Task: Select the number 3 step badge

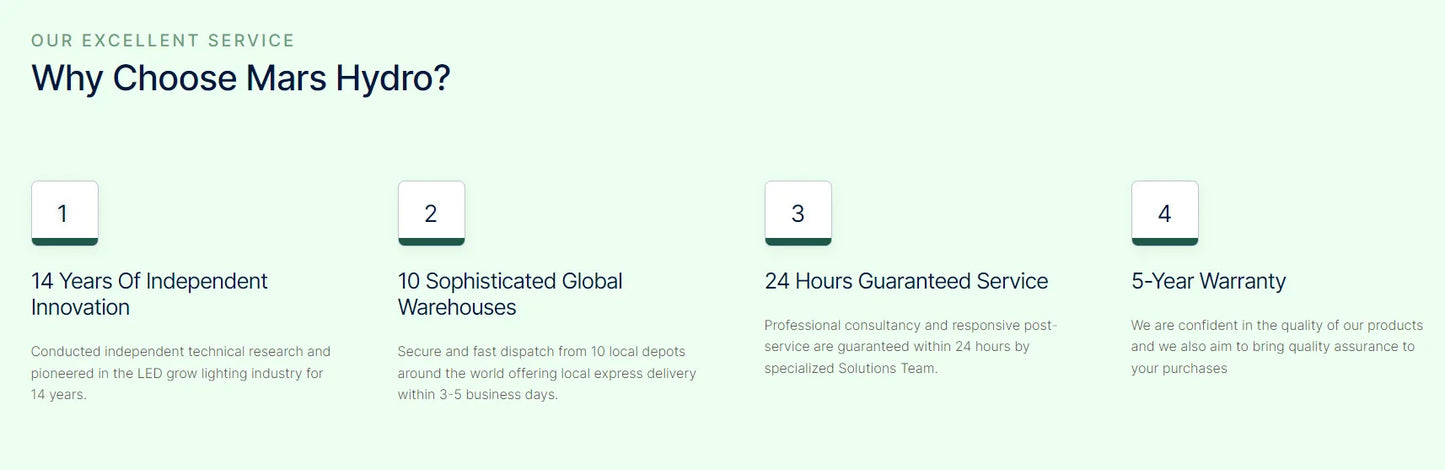Action: tap(798, 213)
